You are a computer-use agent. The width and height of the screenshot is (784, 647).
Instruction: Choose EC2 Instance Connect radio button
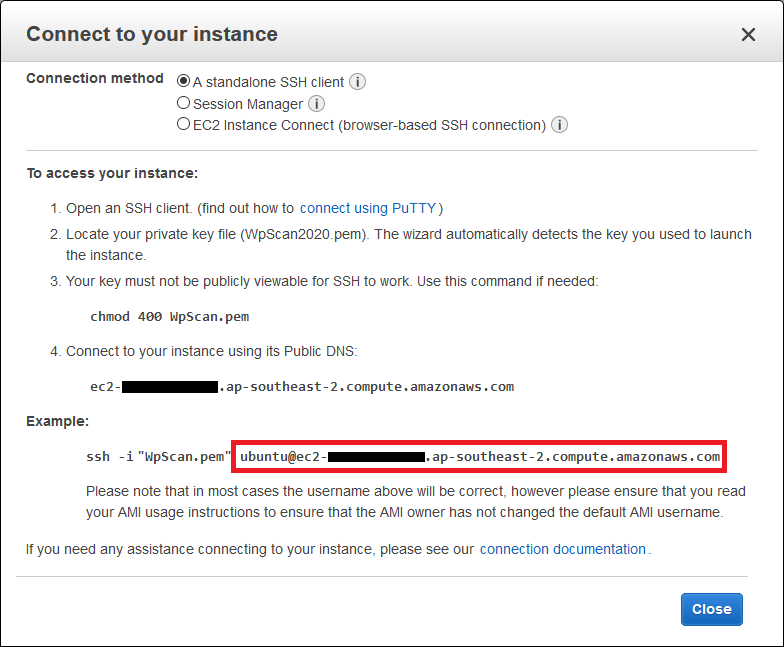(184, 124)
